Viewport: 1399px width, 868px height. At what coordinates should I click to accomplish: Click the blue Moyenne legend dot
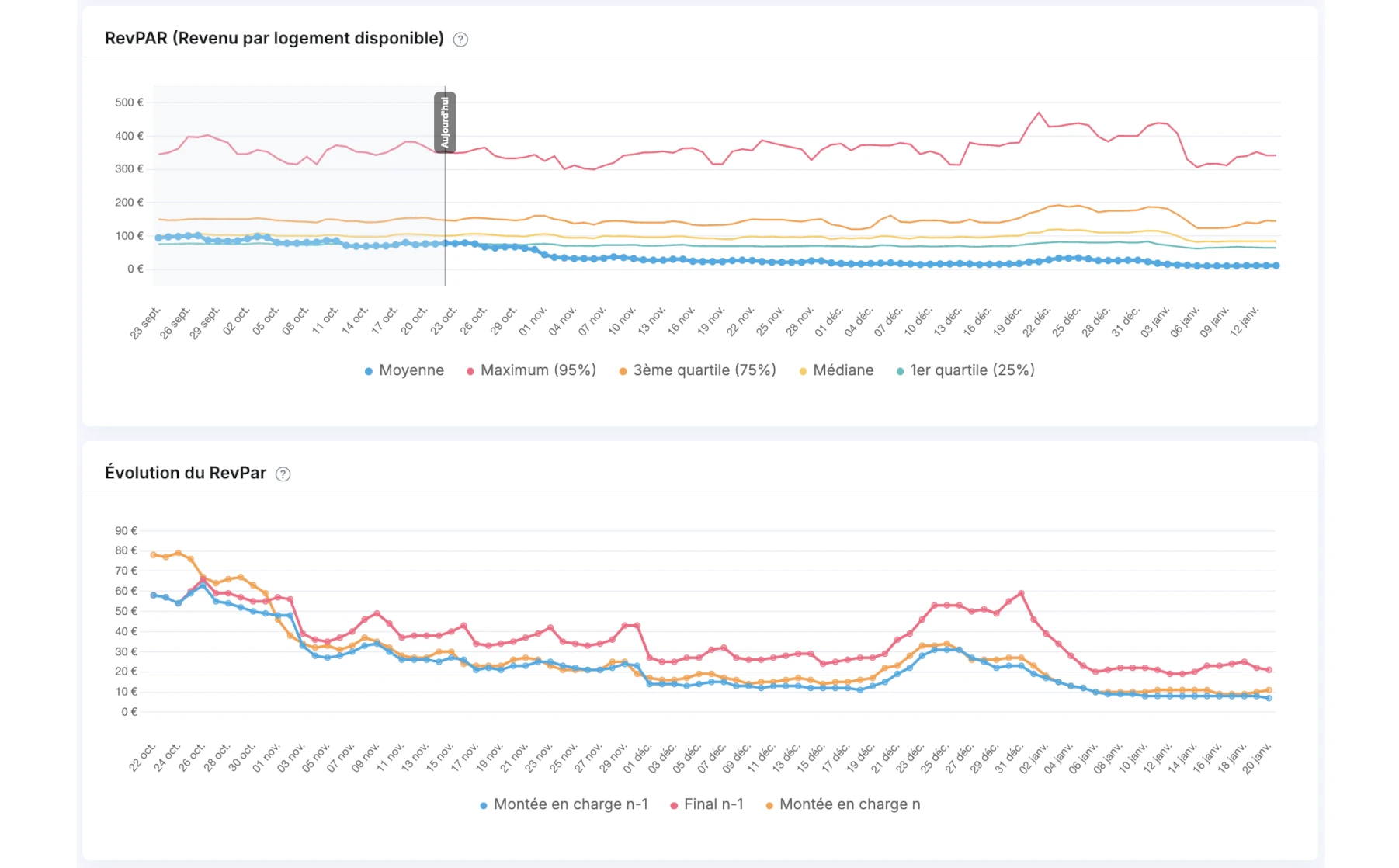click(369, 372)
